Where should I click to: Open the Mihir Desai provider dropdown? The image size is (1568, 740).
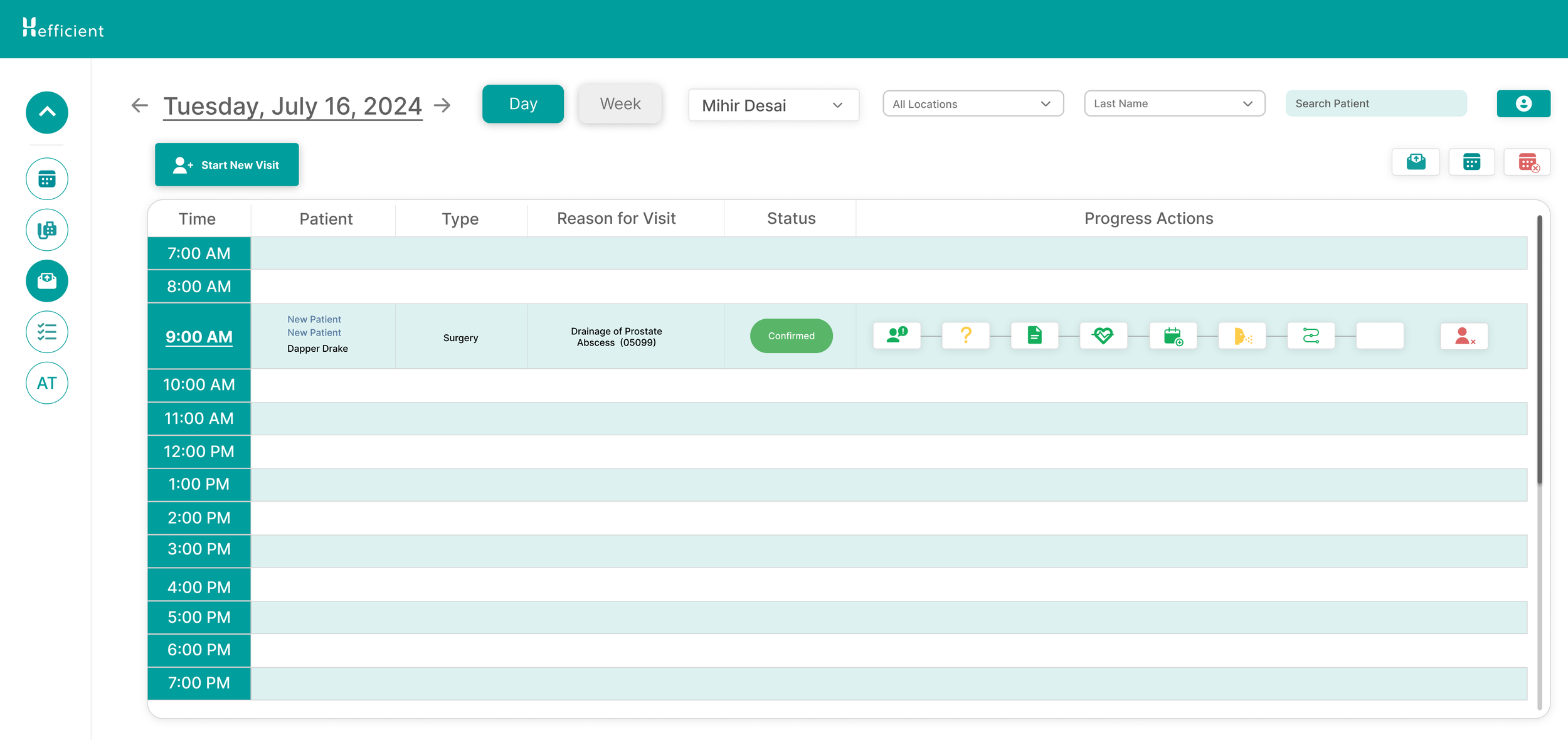773,105
